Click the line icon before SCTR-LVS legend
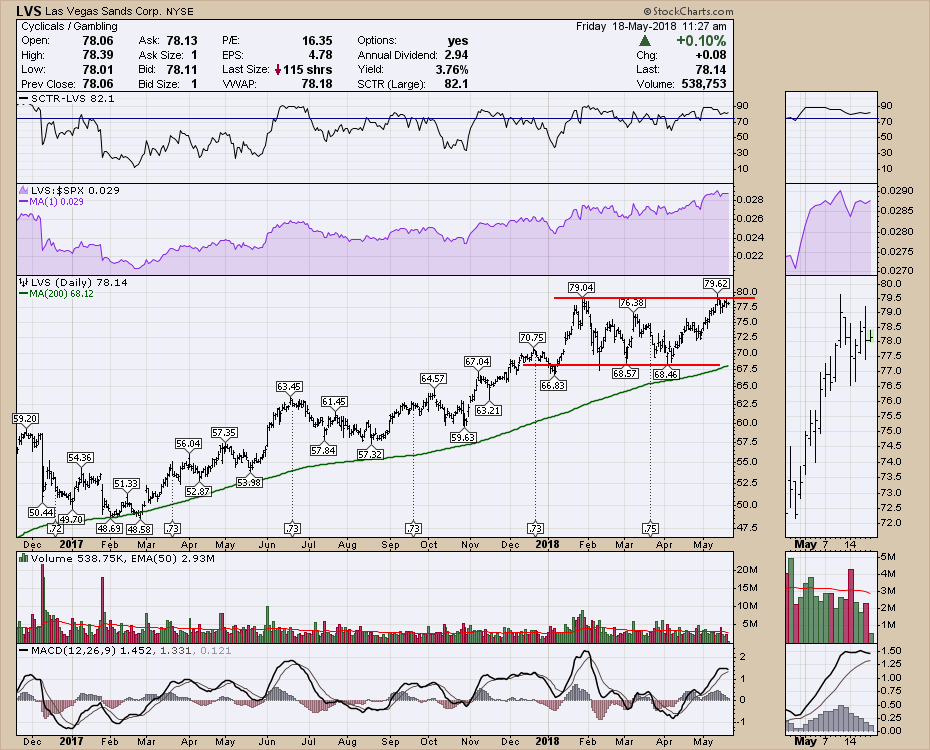This screenshot has height=750, width=930. point(24,98)
